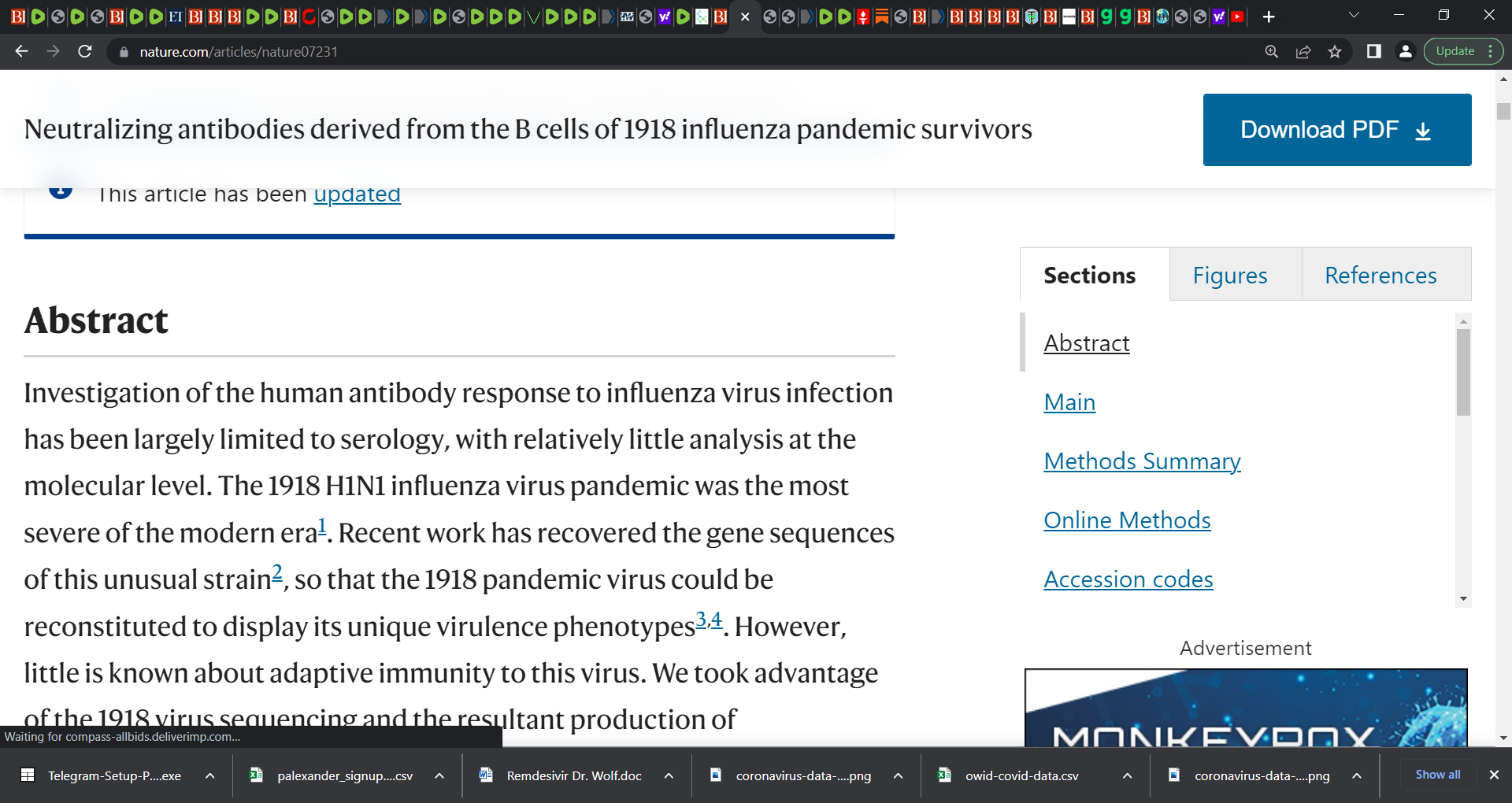The image size is (1512, 803).
Task: Click the Download PDF button
Action: pyautogui.click(x=1337, y=130)
